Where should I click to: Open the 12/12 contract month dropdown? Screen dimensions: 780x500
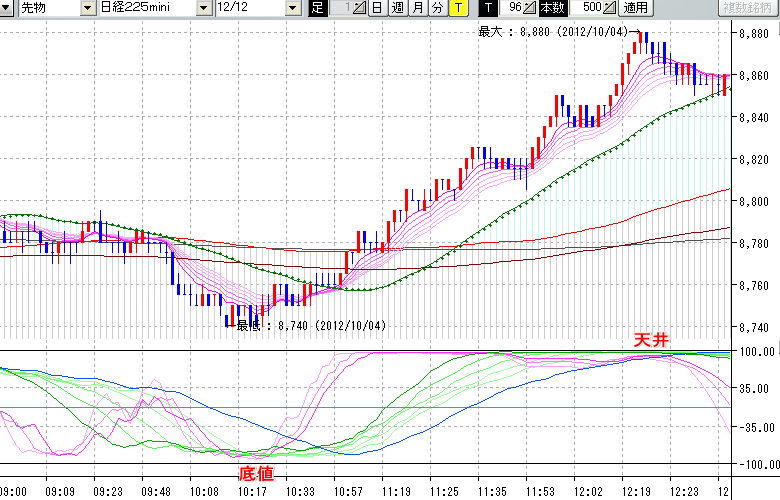click(x=292, y=8)
